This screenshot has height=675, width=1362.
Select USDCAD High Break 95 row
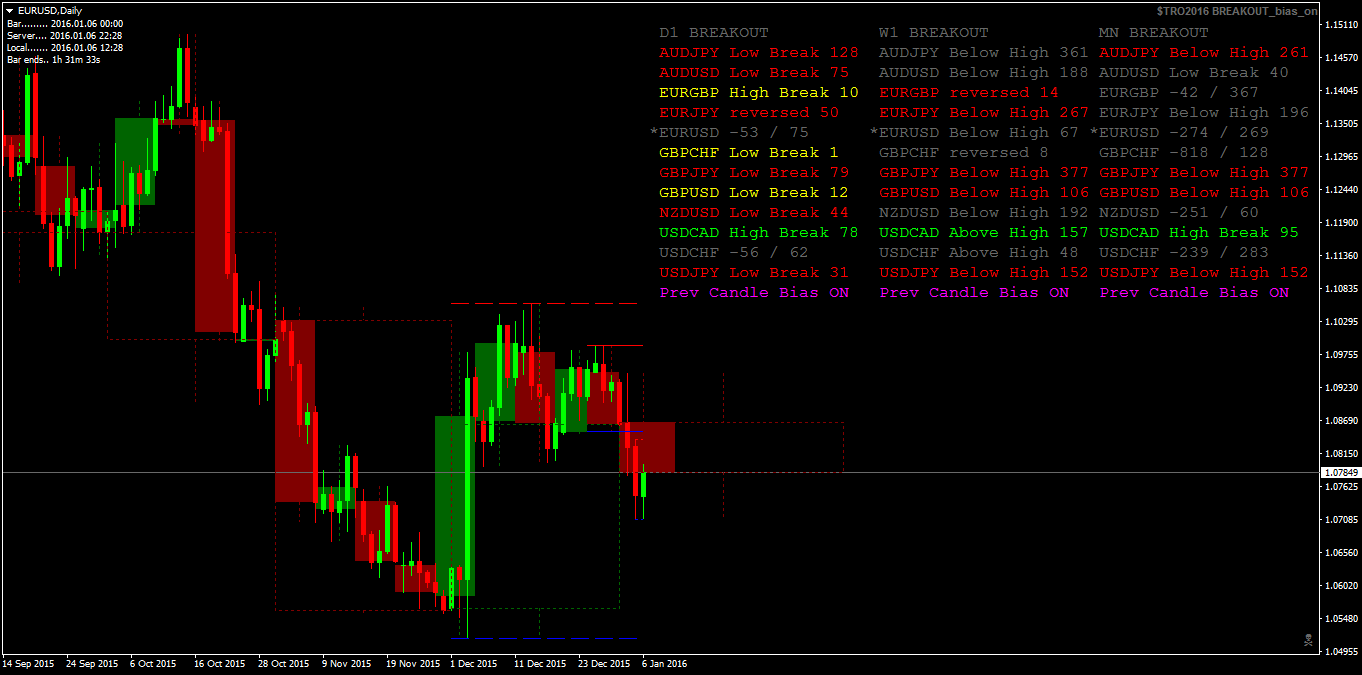click(x=1199, y=233)
